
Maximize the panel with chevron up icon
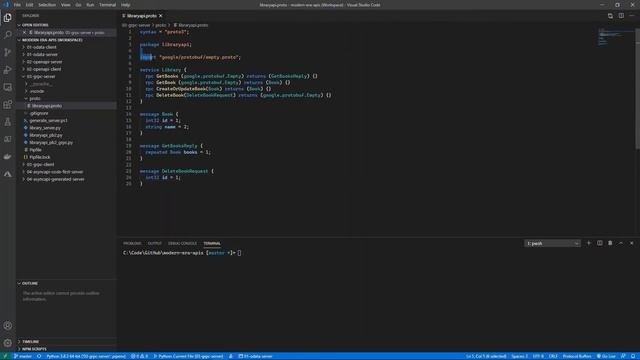click(x=621, y=243)
